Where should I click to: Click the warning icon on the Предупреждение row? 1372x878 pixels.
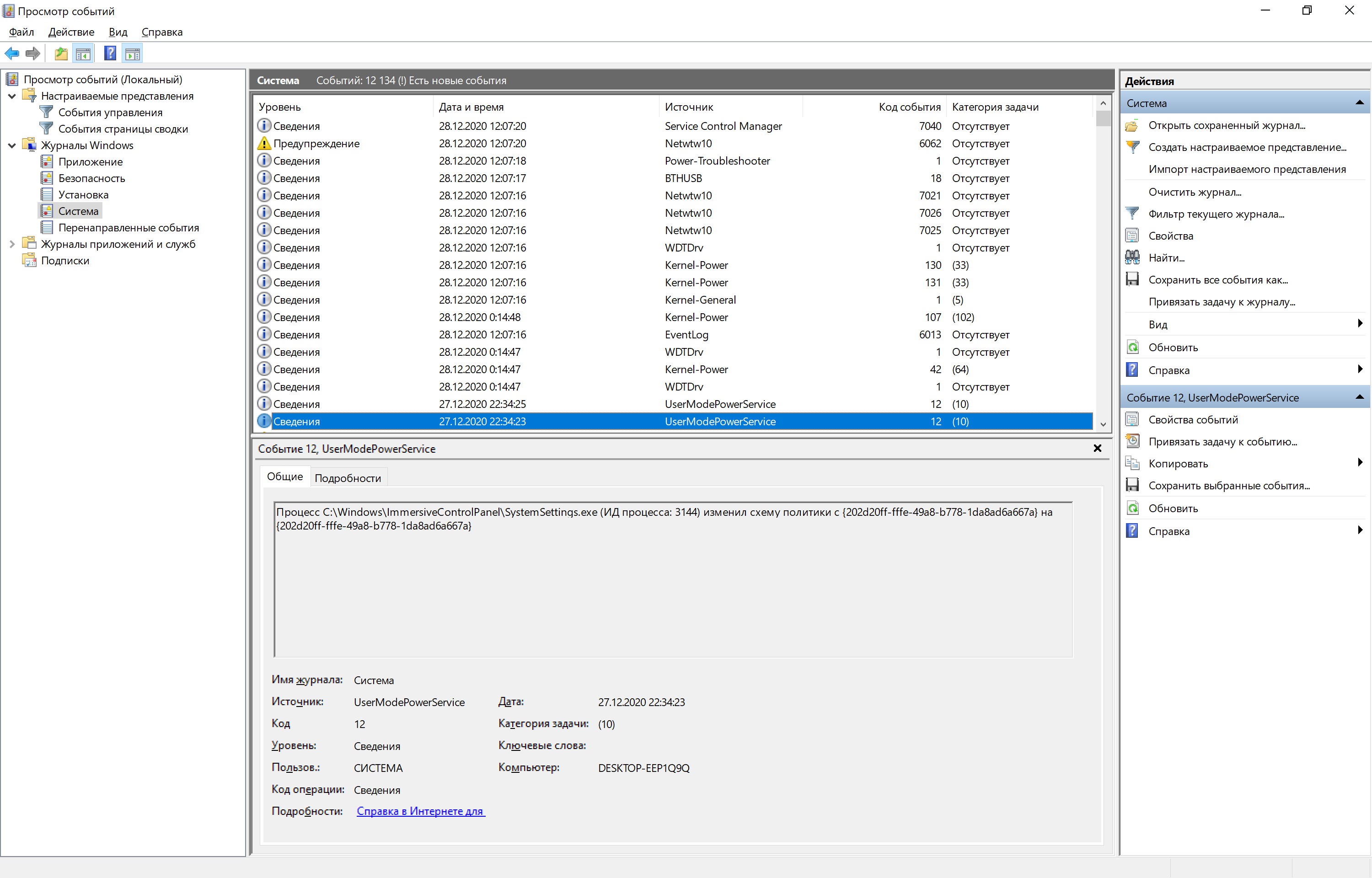(x=264, y=143)
